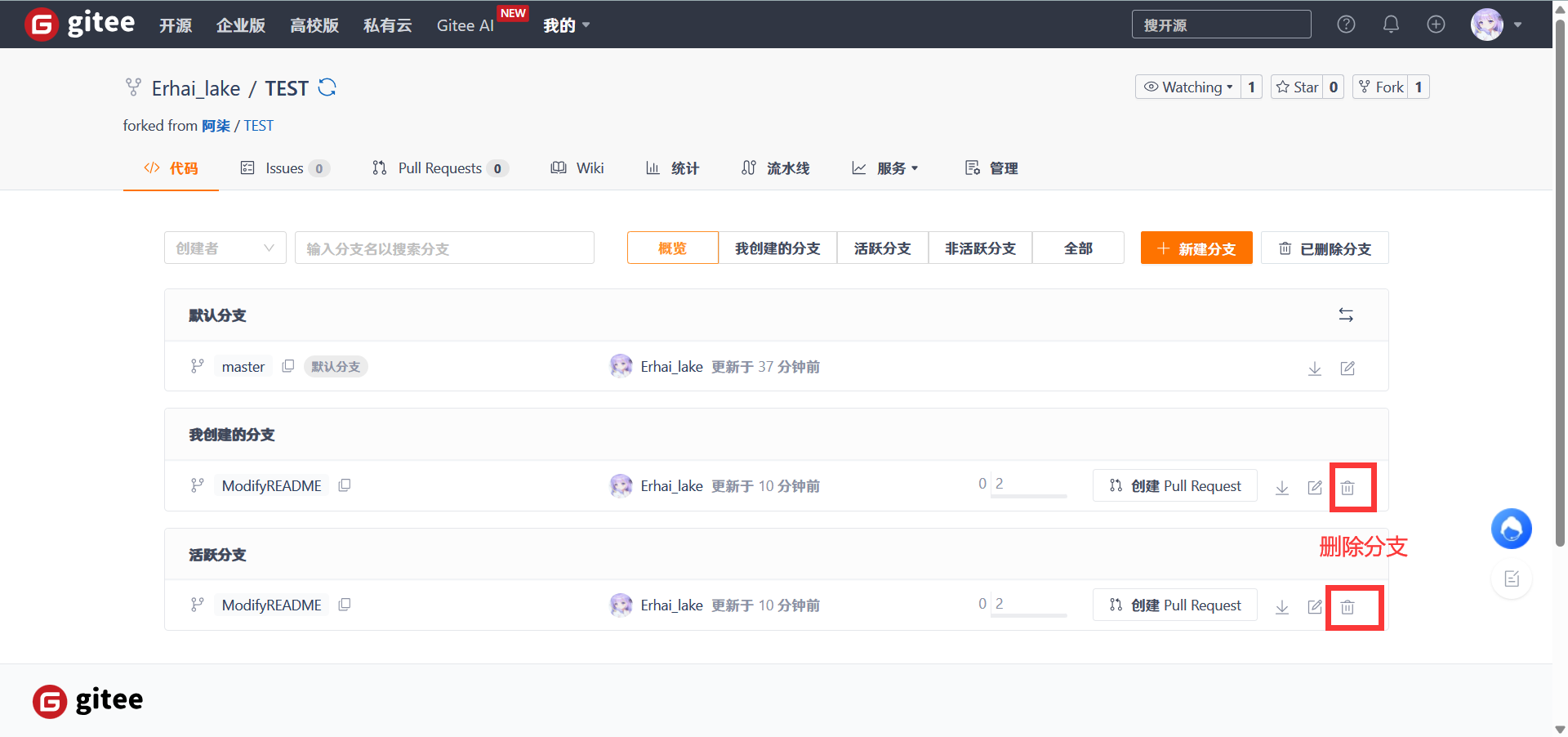This screenshot has width=1568, height=737.
Task: Delete ModifyREADME branch under 活跃分支
Action: click(x=1347, y=607)
